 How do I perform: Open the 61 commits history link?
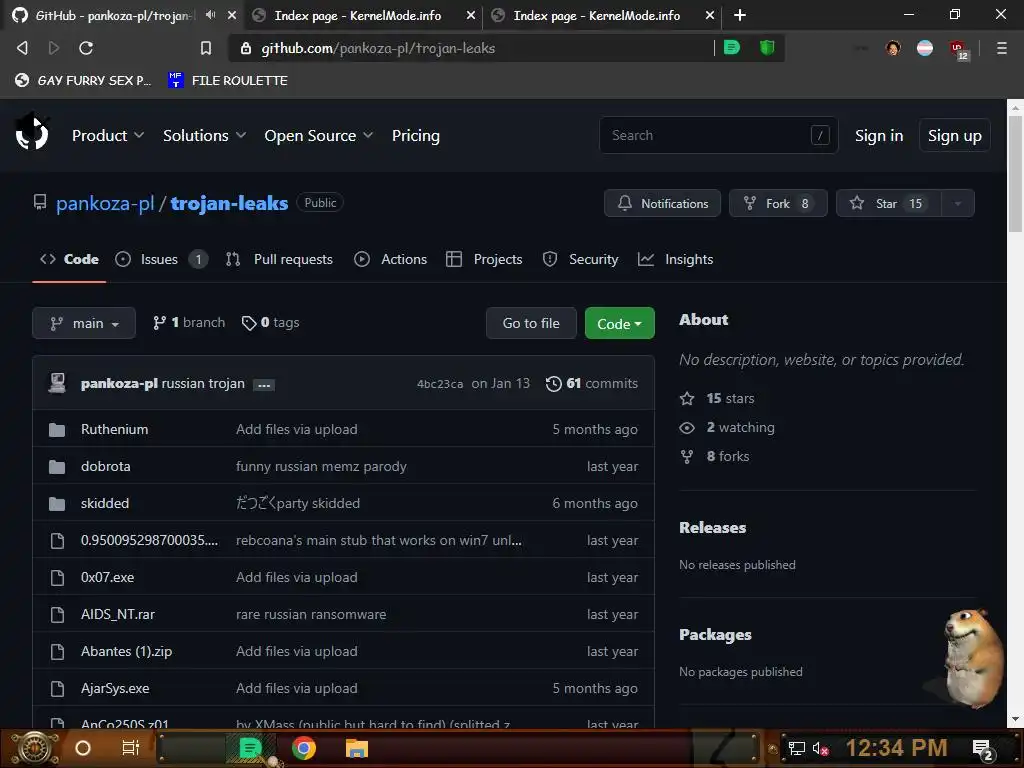pos(592,383)
